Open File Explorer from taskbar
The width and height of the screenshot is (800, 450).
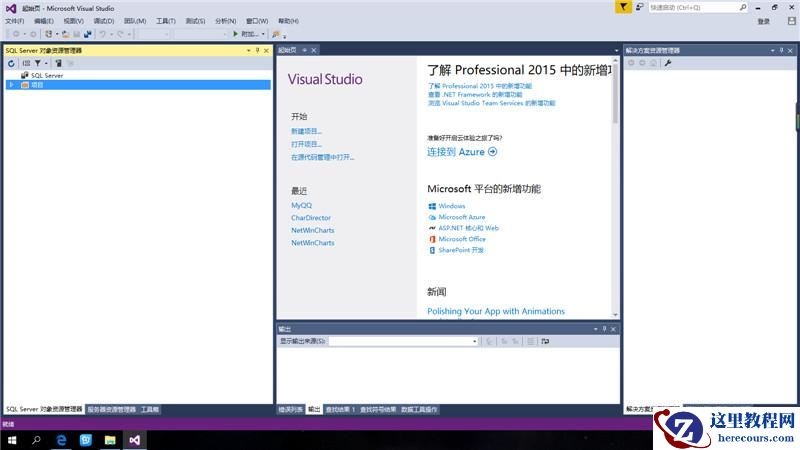coord(110,440)
